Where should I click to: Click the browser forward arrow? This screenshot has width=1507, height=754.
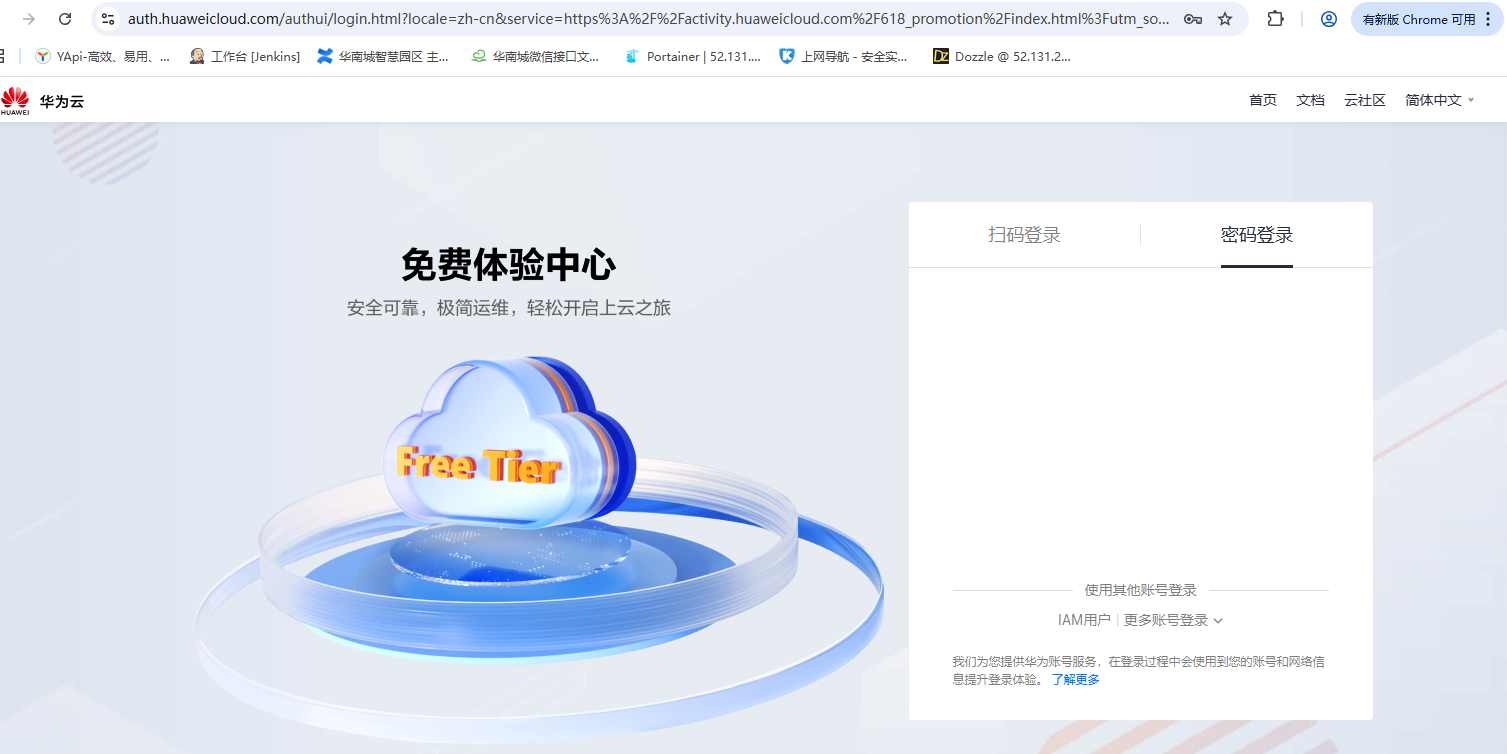pyautogui.click(x=30, y=19)
